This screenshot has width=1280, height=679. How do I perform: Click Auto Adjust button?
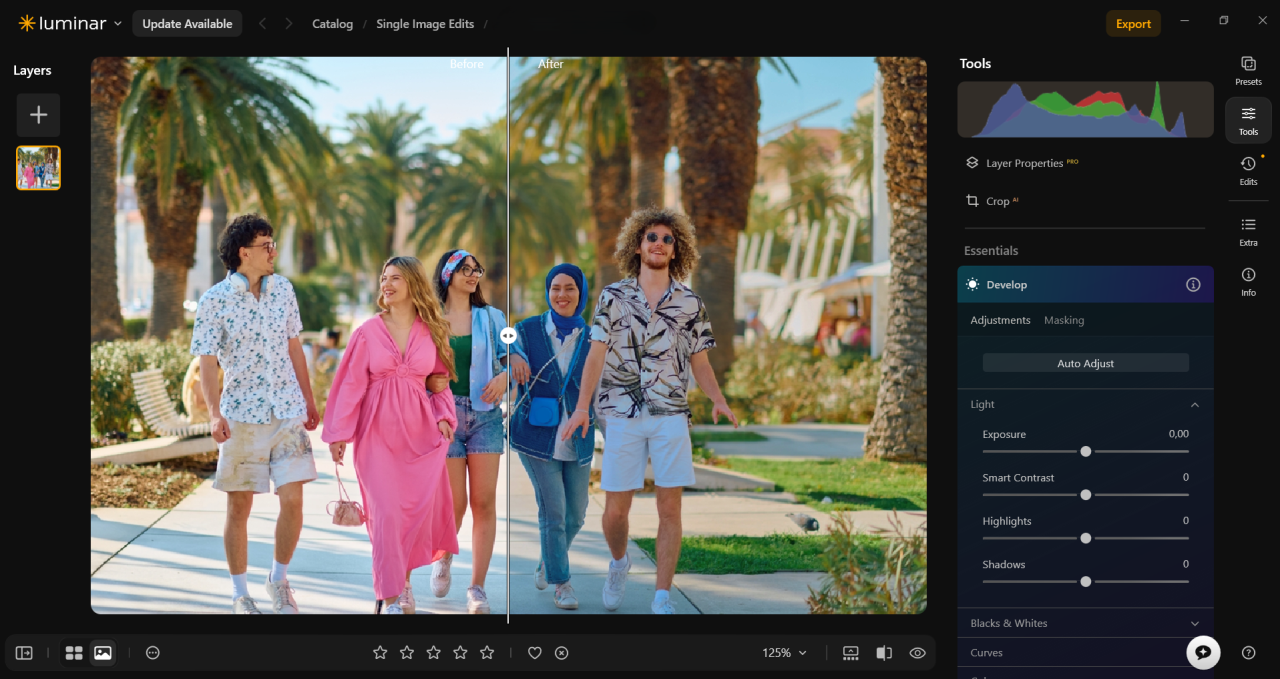pyautogui.click(x=1085, y=363)
